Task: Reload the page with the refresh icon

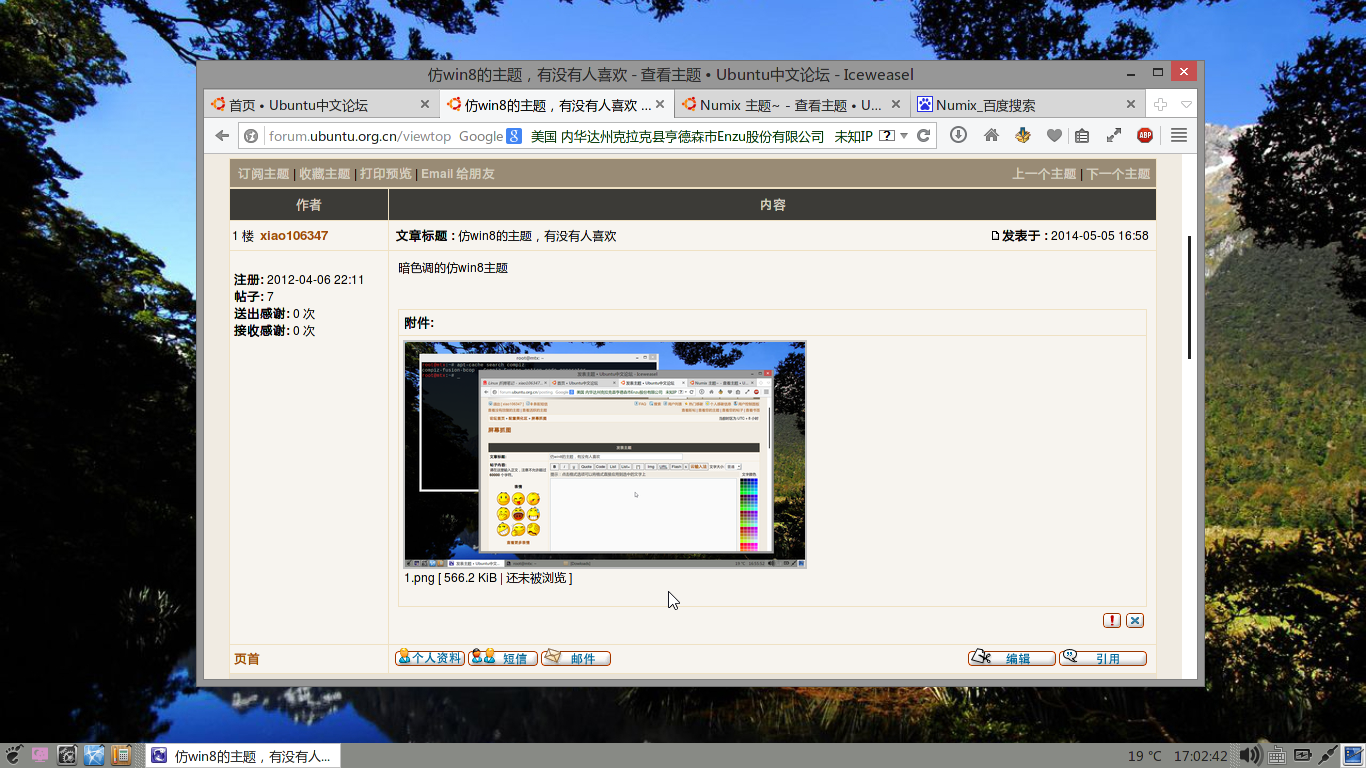Action: (924, 136)
